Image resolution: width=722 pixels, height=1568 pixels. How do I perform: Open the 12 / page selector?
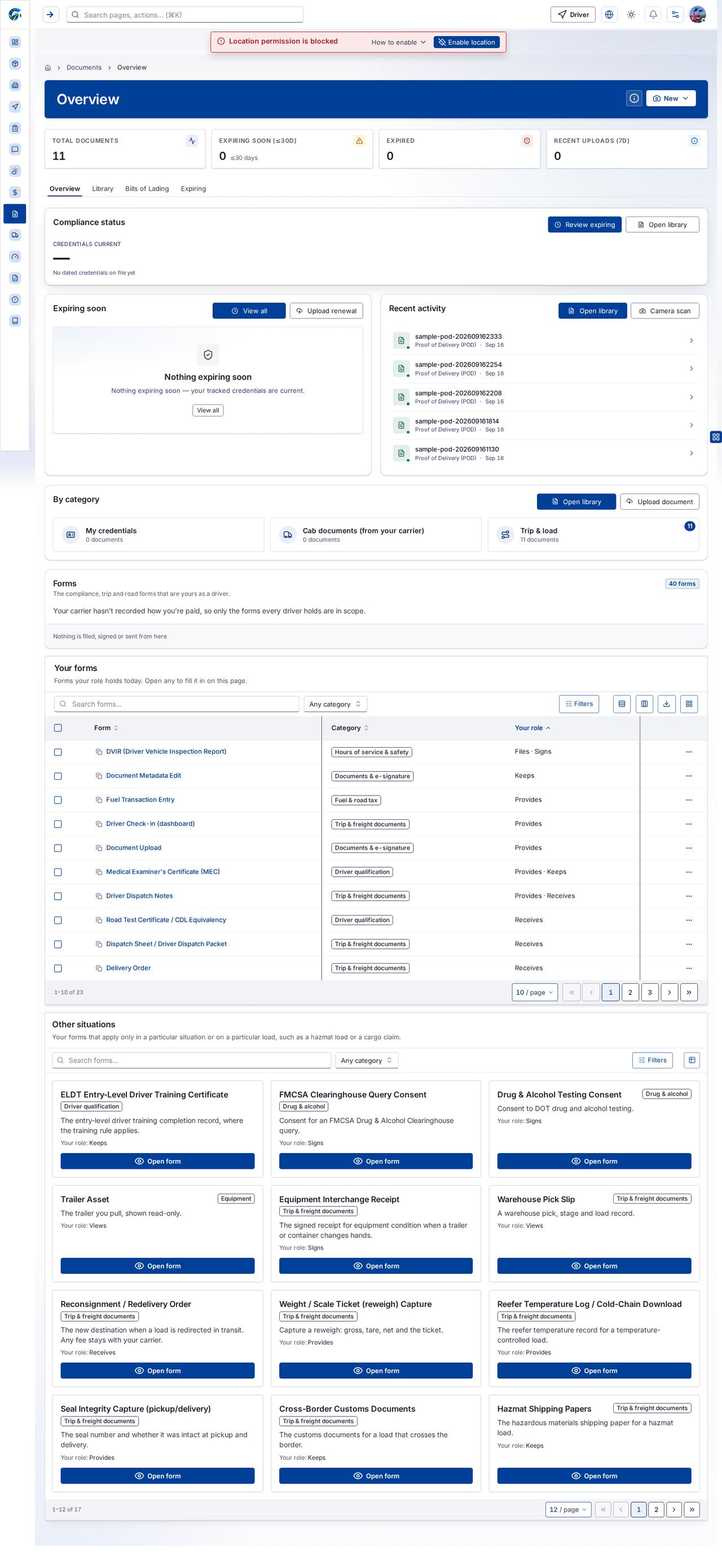pos(568,1509)
